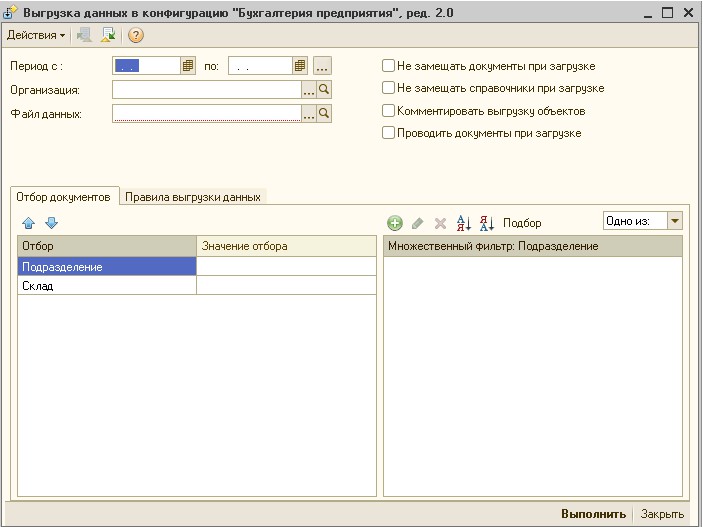Select the Склад filter row
This screenshot has width=703, height=527.
(x=107, y=285)
